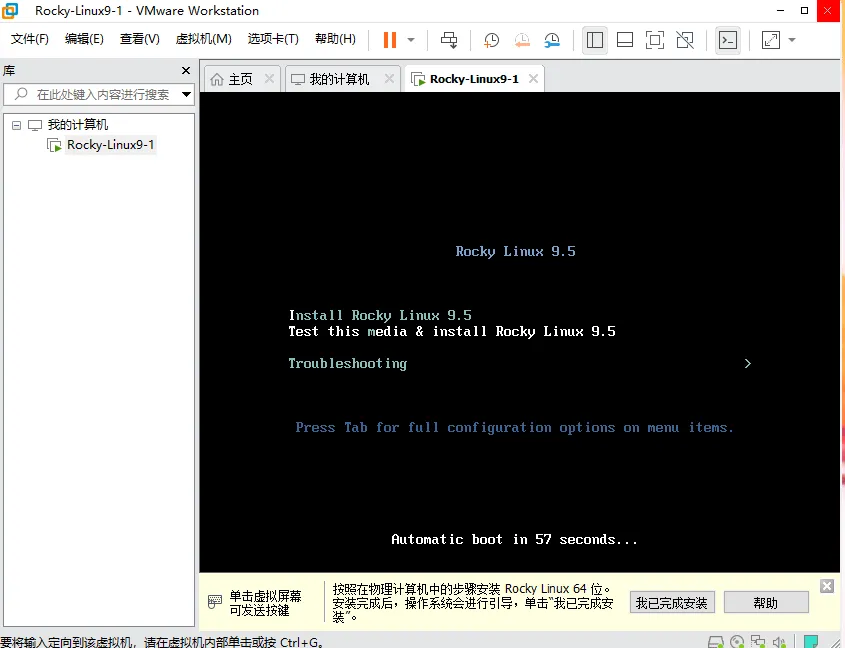Open the snapshot manager wrench icon
This screenshot has width=845, height=648.
[551, 40]
